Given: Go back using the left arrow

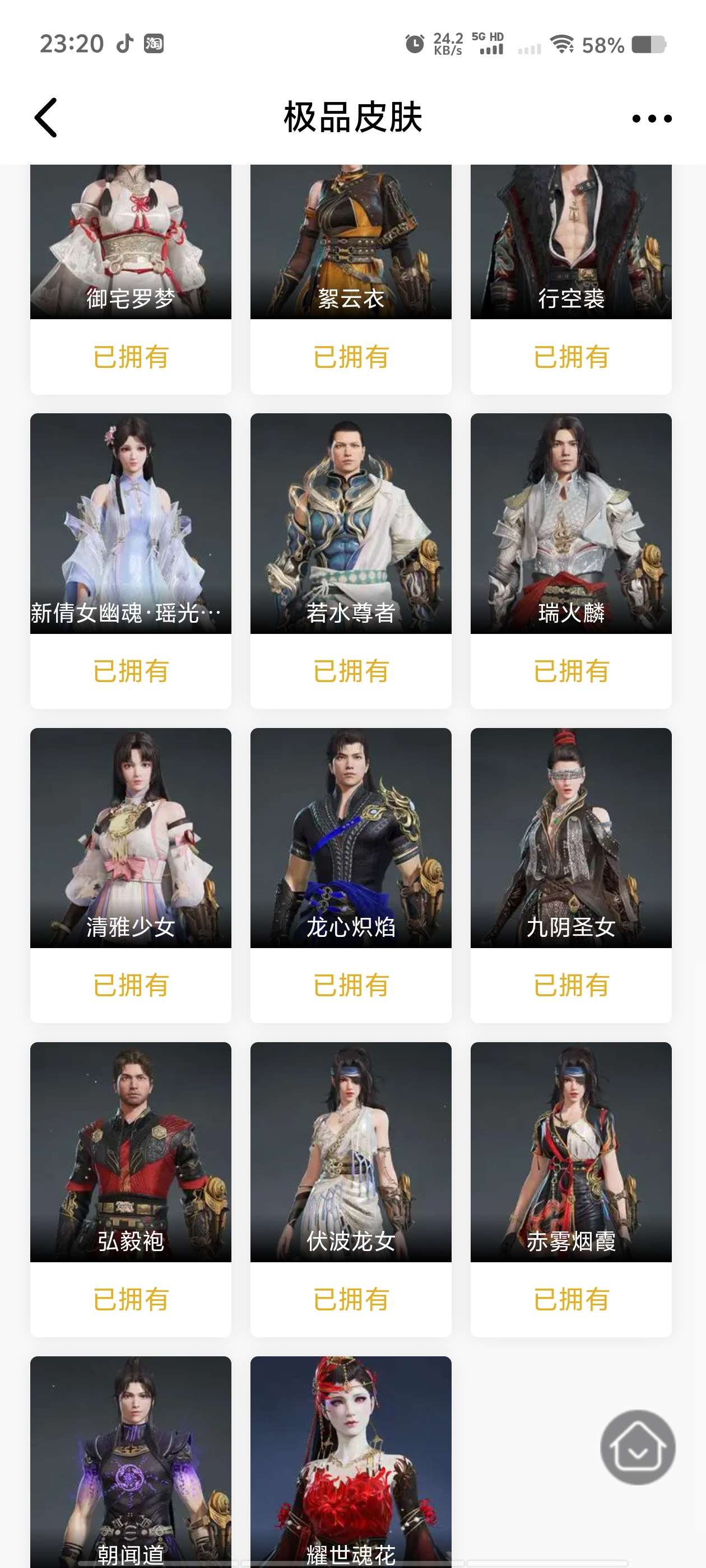Looking at the screenshot, I should (46, 118).
